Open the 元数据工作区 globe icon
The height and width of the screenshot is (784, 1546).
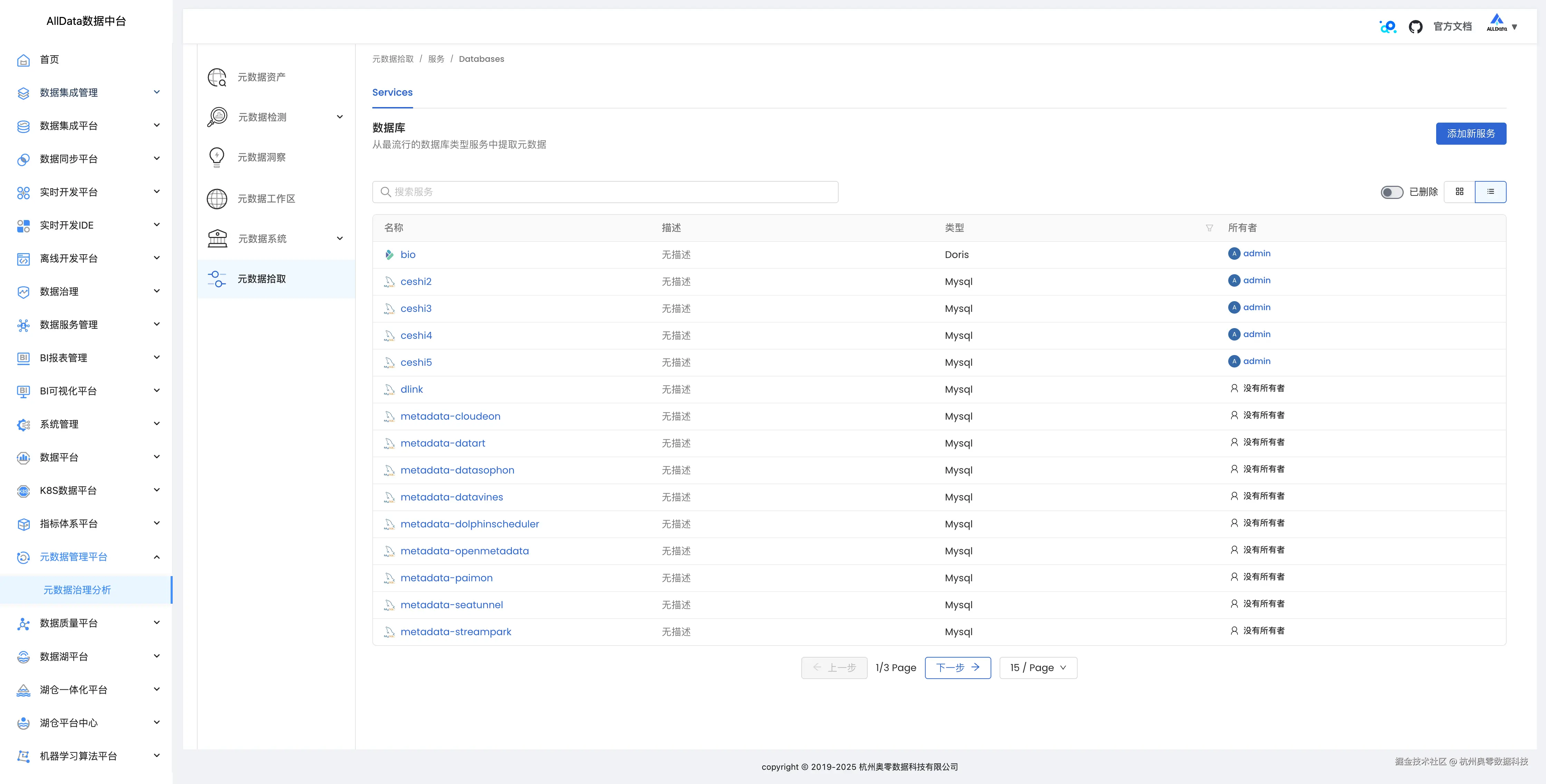[217, 199]
